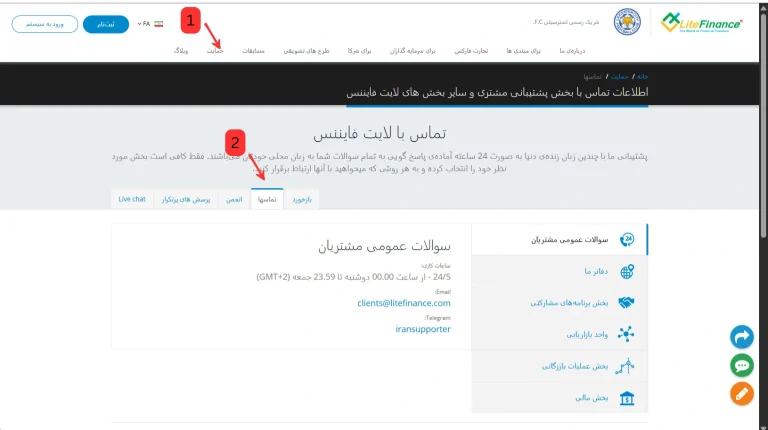Click the ورود به سیستم login button
Screen dimensions: 768x430
pyautogui.click(x=45, y=24)
